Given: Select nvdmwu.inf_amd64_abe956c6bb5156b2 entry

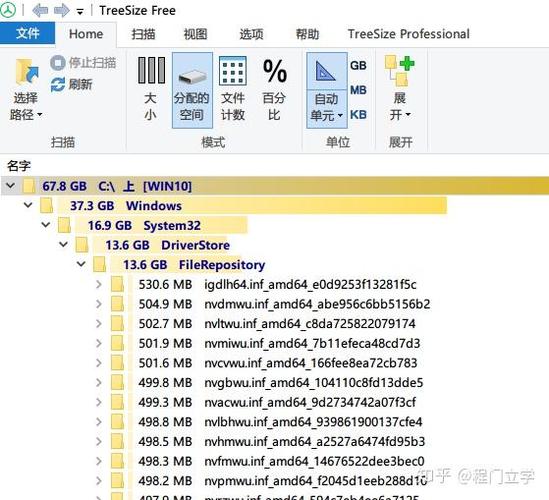Looking at the screenshot, I should click(x=317, y=304).
